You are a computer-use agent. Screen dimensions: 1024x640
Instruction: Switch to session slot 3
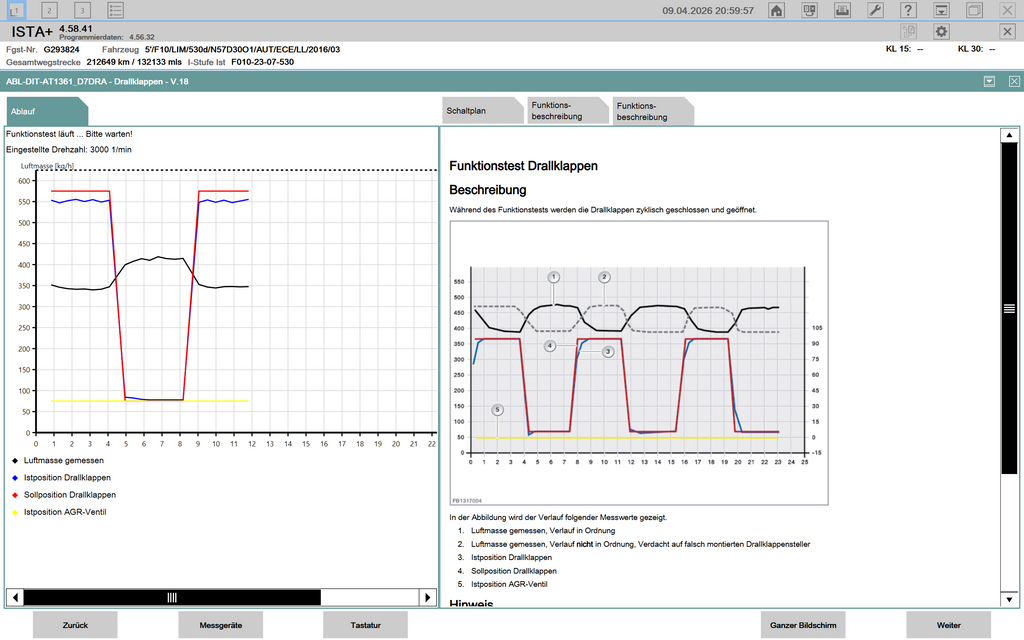coord(83,10)
